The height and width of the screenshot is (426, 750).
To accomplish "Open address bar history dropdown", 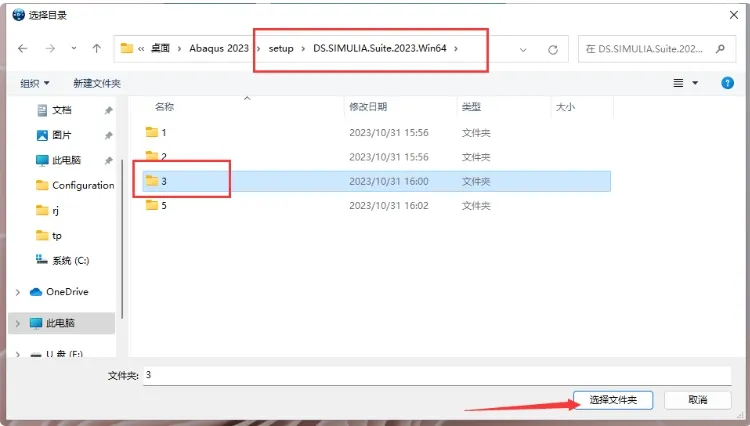I will (523, 49).
